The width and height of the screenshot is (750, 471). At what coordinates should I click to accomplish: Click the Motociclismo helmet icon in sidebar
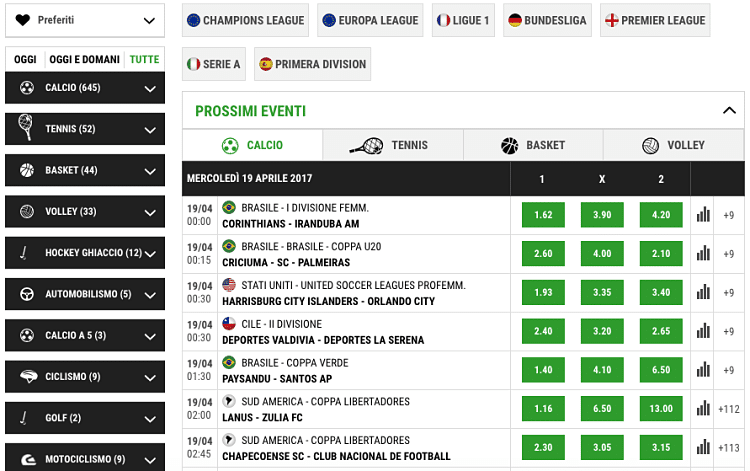pyautogui.click(x=26, y=459)
